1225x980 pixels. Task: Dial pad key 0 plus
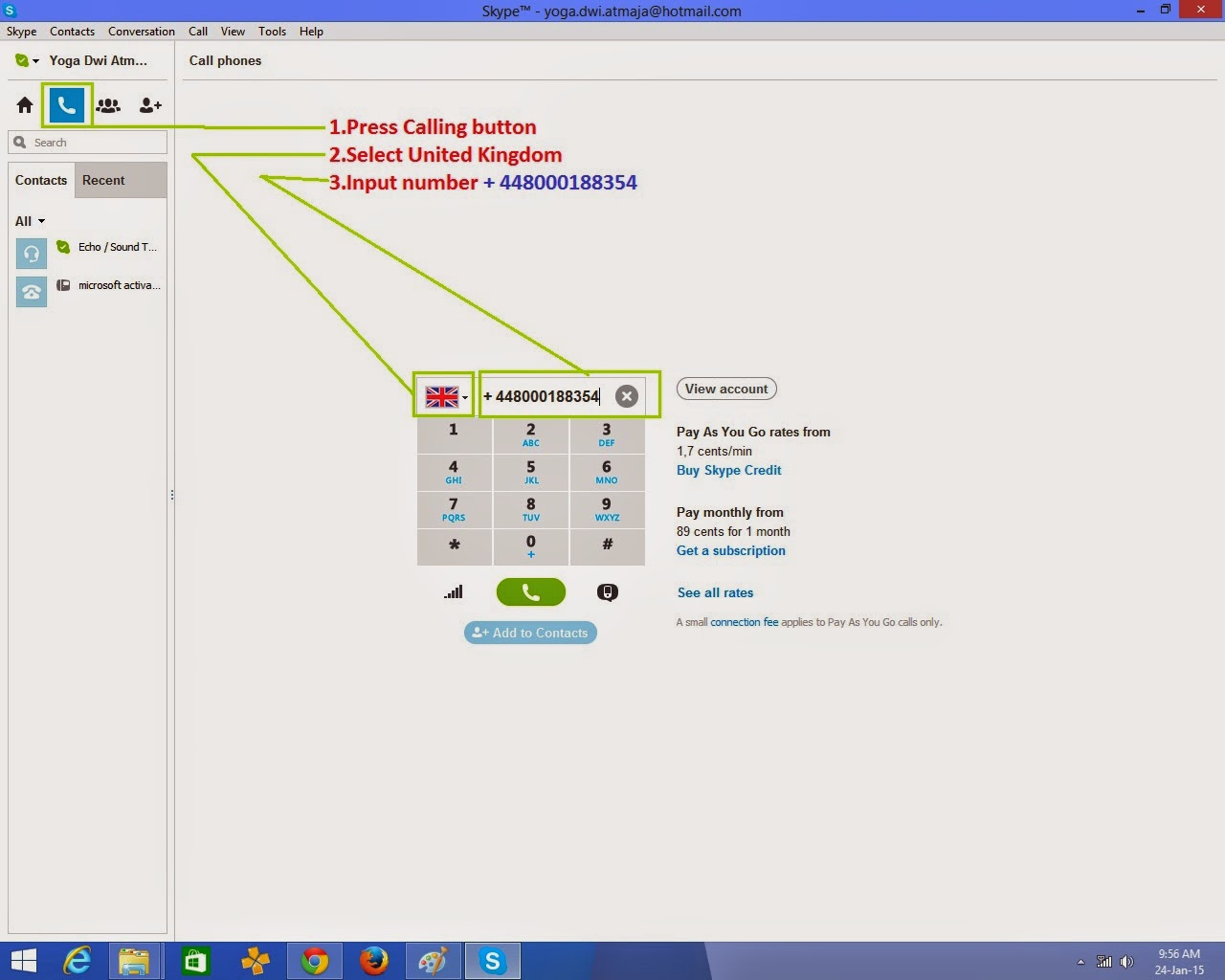coord(531,547)
